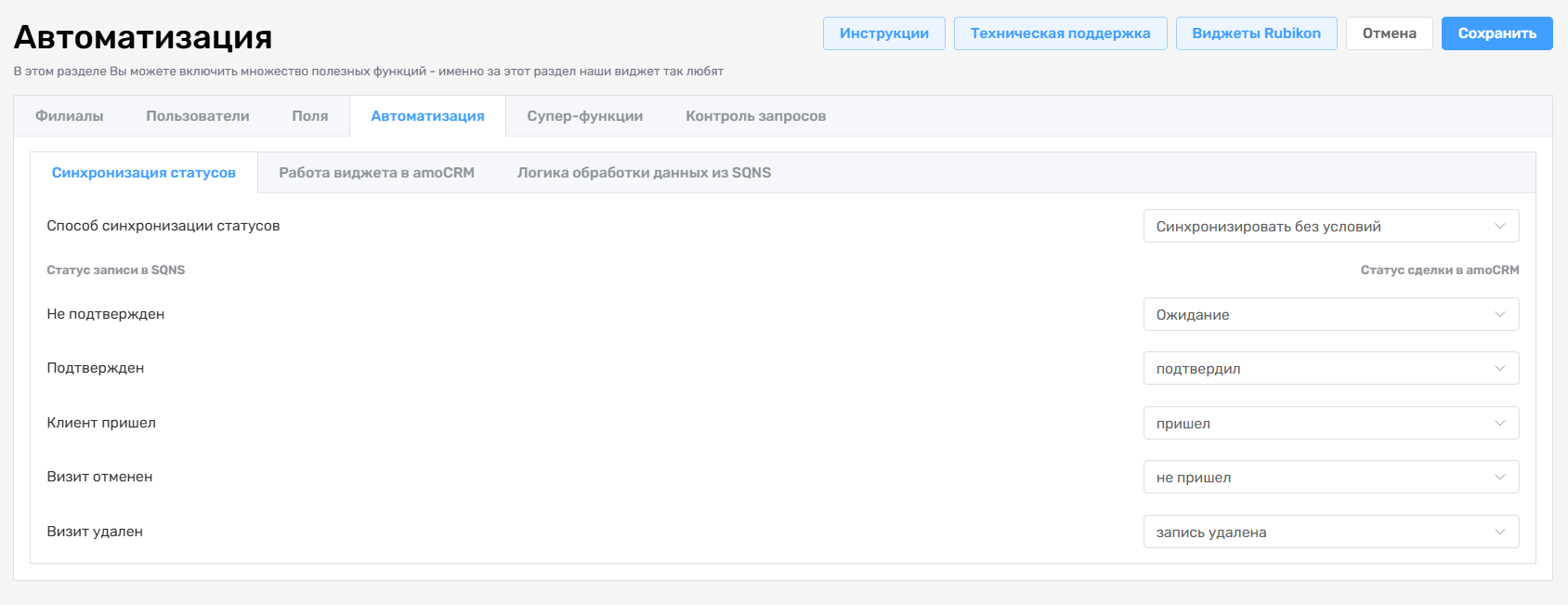Select Синхронизация статусов sub-tab
1568x605 pixels.
click(x=144, y=173)
